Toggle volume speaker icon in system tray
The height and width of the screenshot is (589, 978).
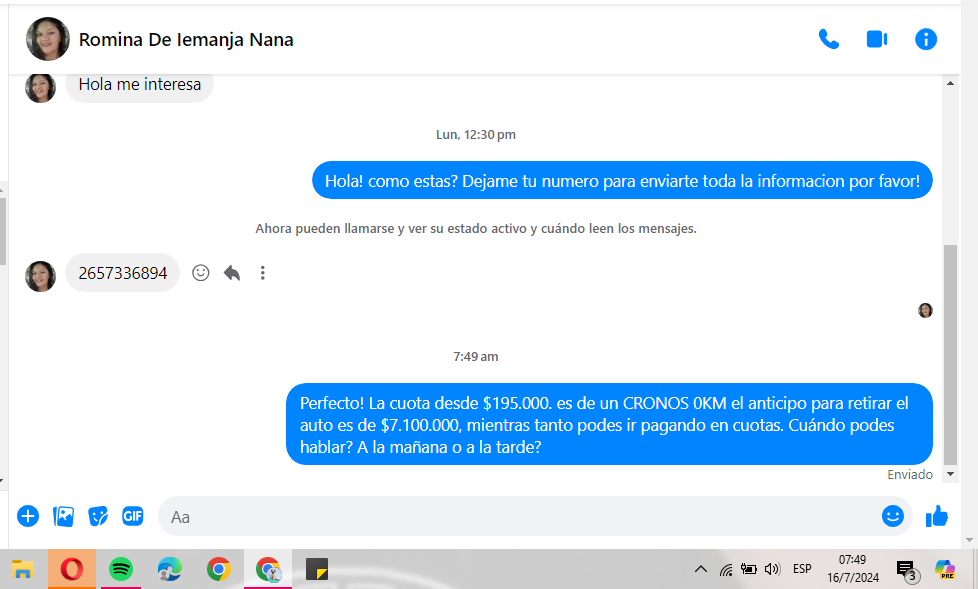point(772,569)
